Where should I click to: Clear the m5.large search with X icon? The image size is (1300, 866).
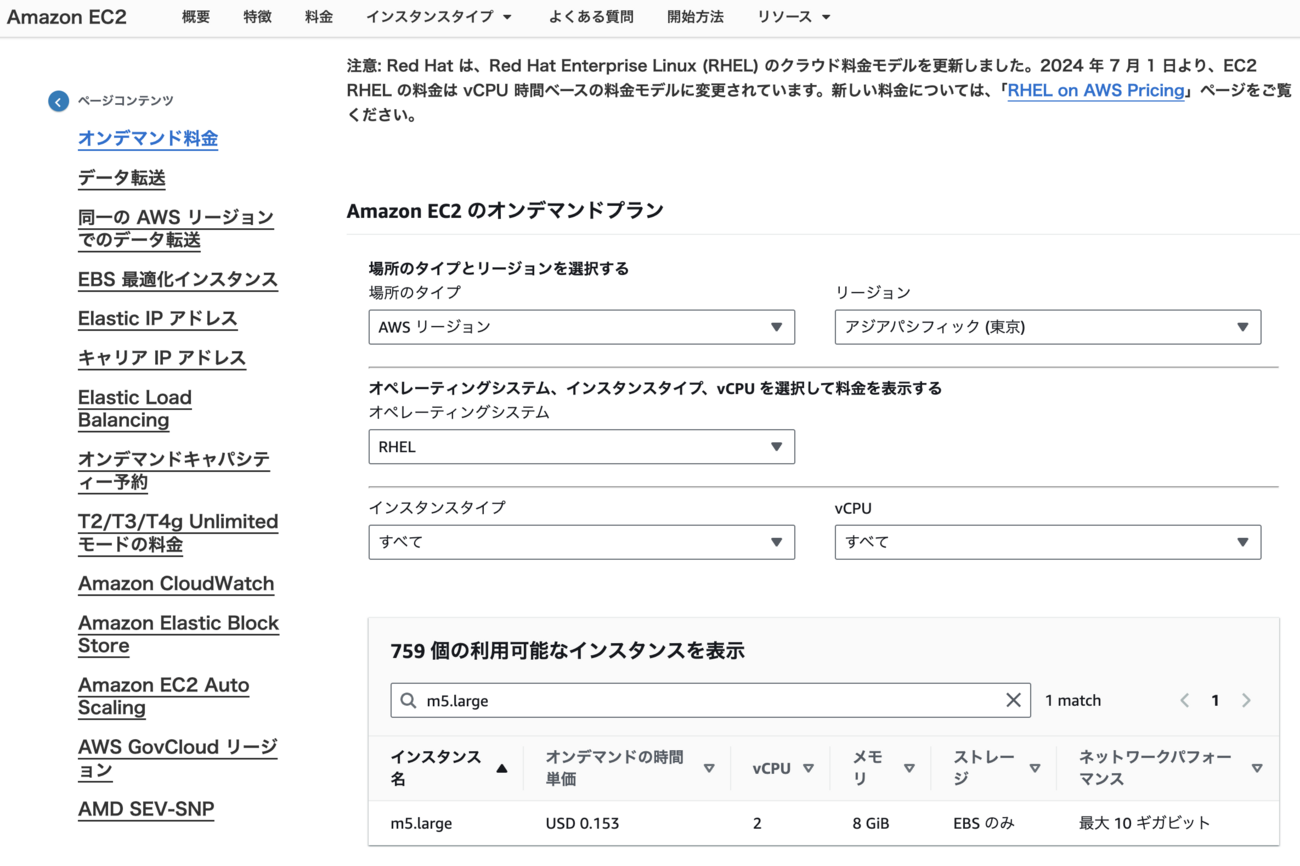click(1013, 700)
